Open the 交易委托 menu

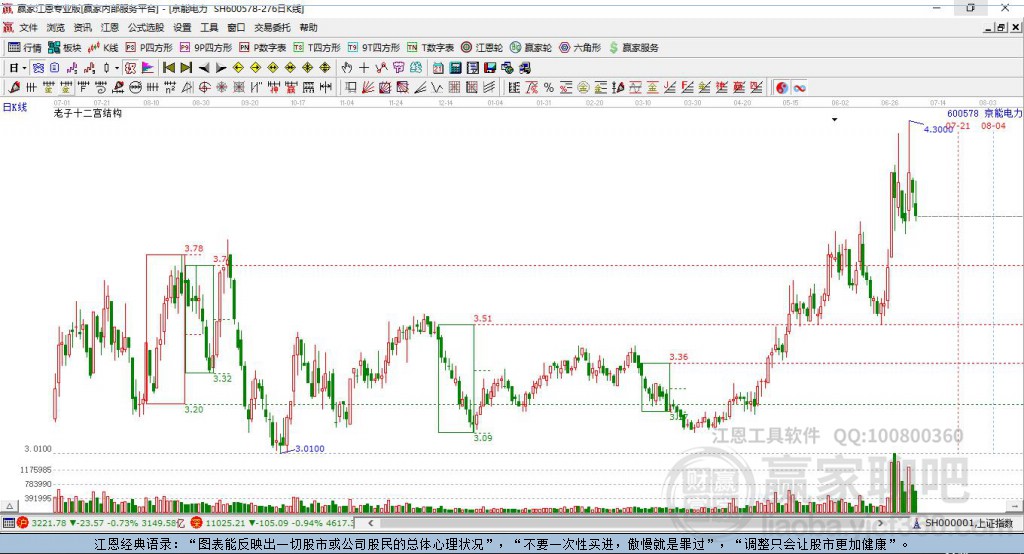[272, 27]
